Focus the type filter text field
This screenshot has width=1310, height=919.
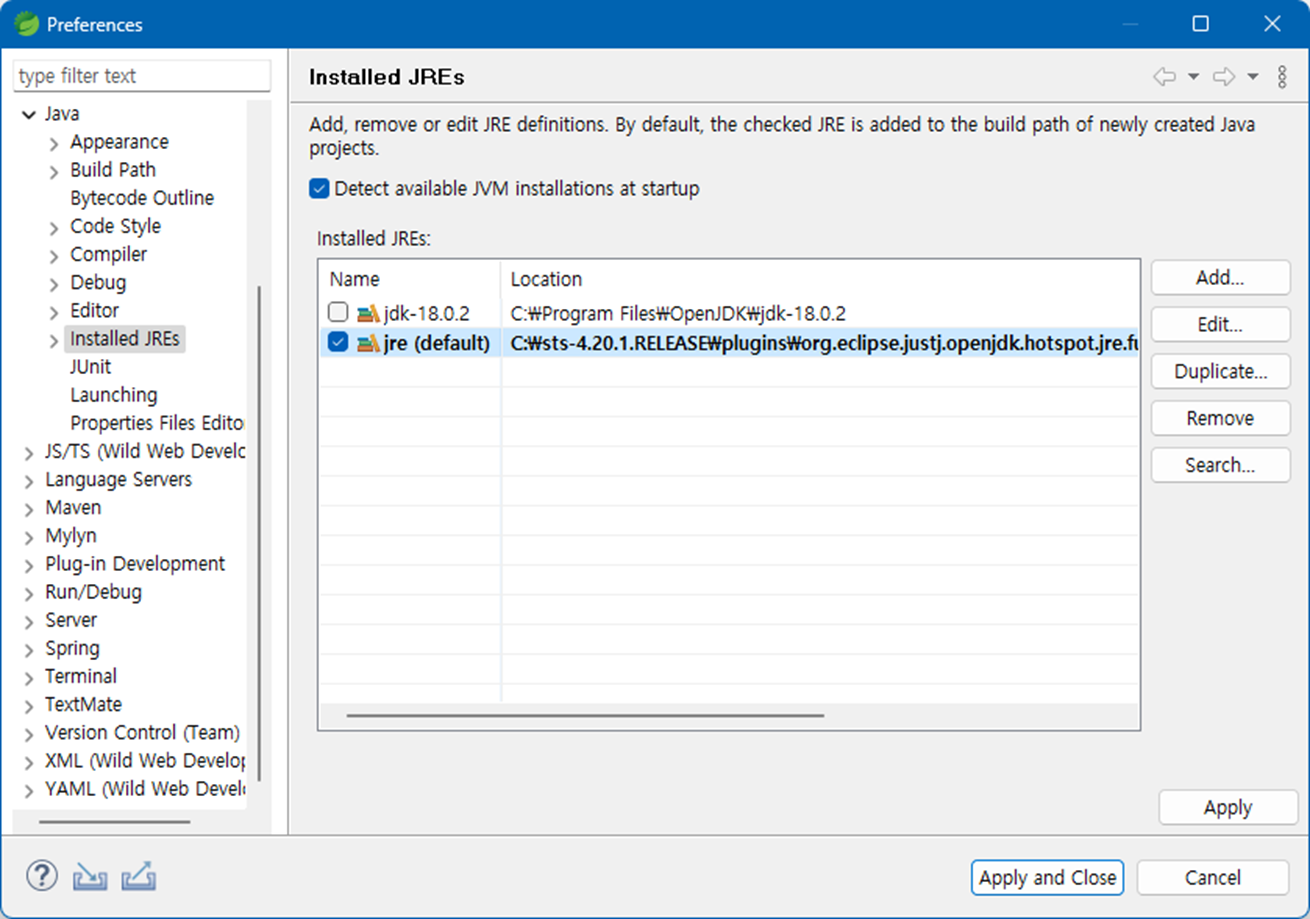[x=142, y=76]
